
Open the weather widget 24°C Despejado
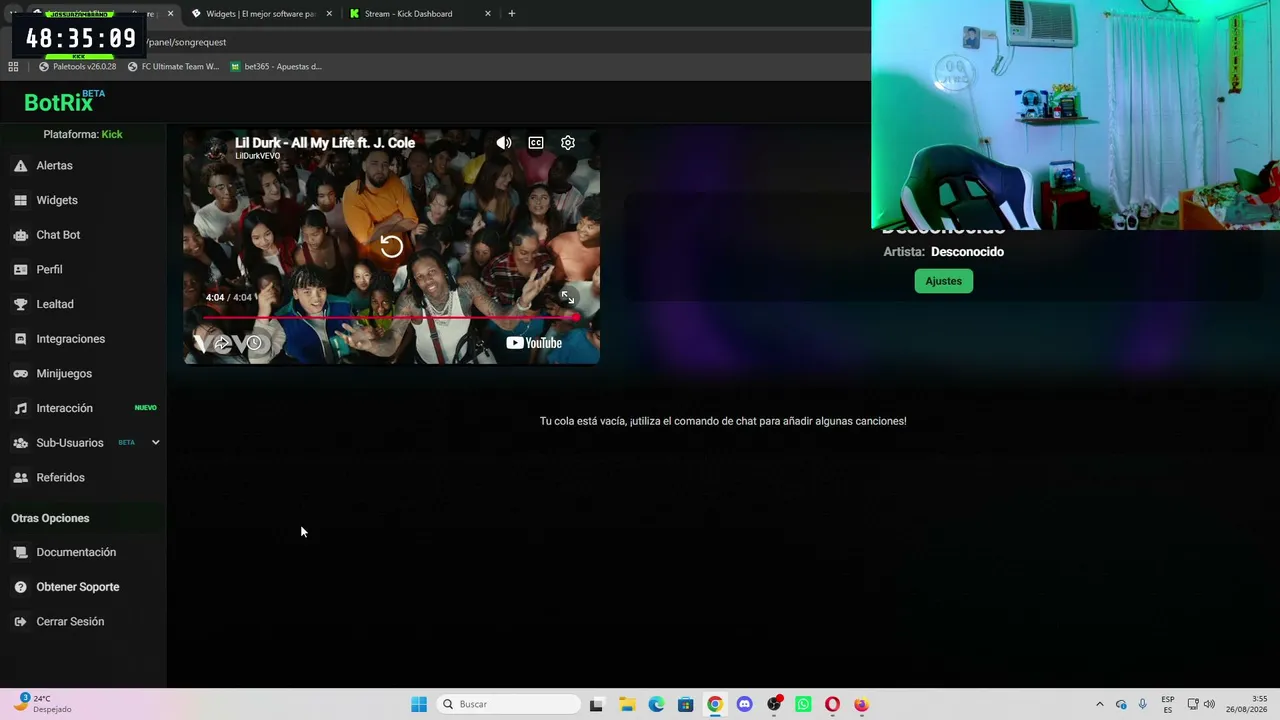(x=42, y=704)
